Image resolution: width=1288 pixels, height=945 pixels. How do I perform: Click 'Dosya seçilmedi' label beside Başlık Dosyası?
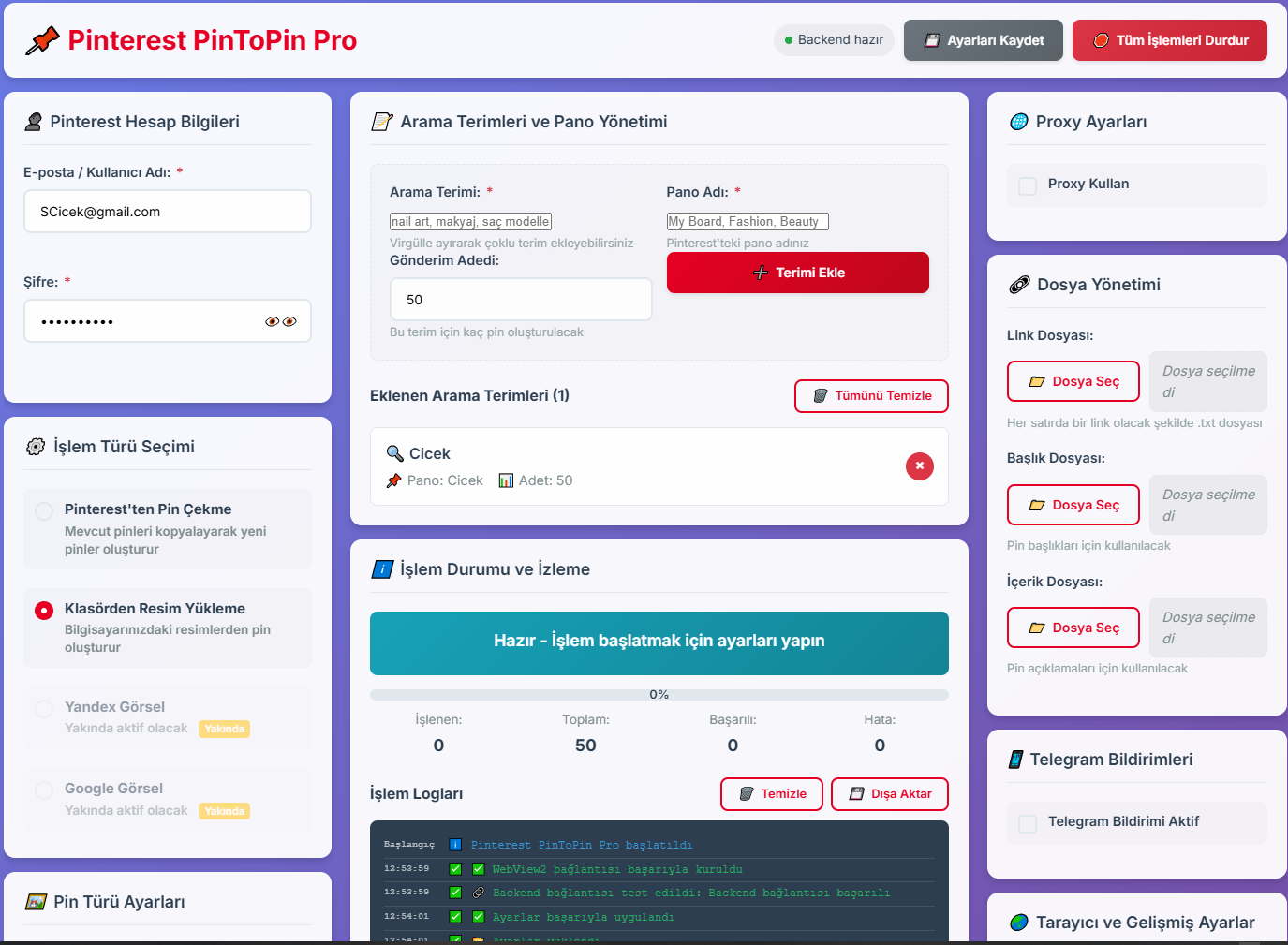[x=1208, y=505]
